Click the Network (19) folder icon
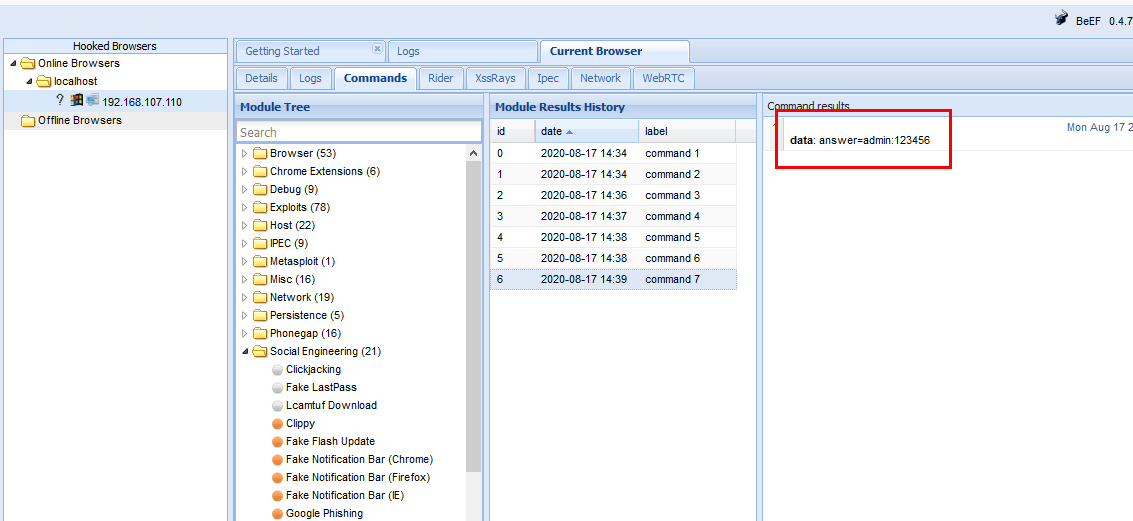 (259, 298)
